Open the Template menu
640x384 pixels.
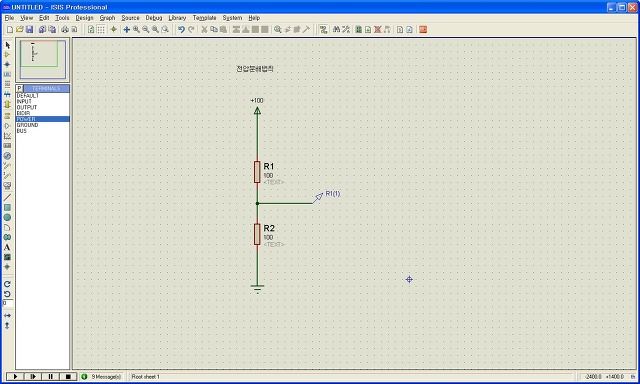(204, 18)
